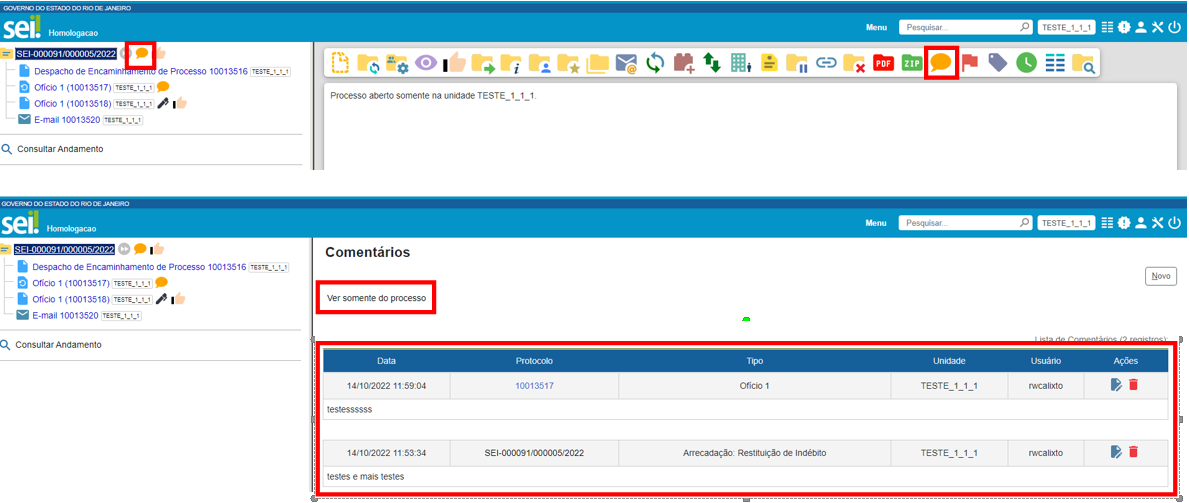Toggle the purple eye icon in the toolbar
The width and height of the screenshot is (1189, 503).
click(426, 63)
